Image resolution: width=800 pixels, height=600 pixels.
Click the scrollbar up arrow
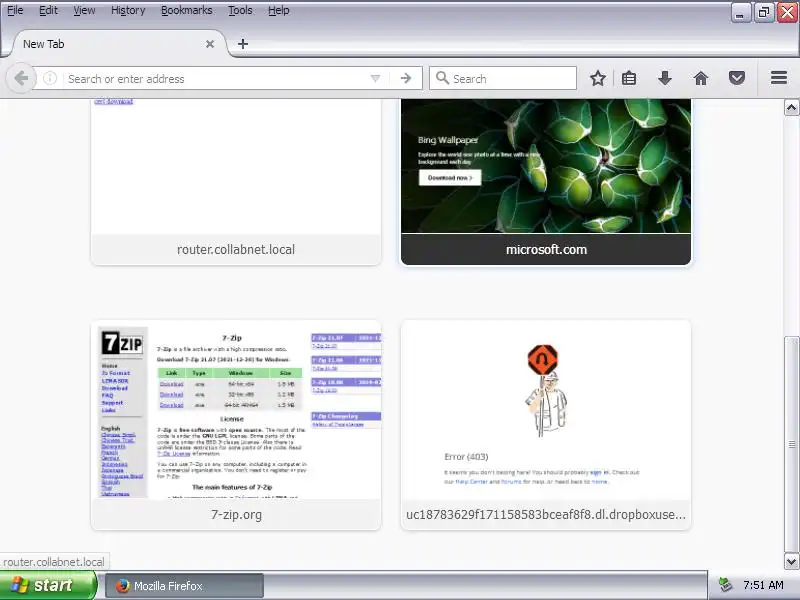pos(791,108)
